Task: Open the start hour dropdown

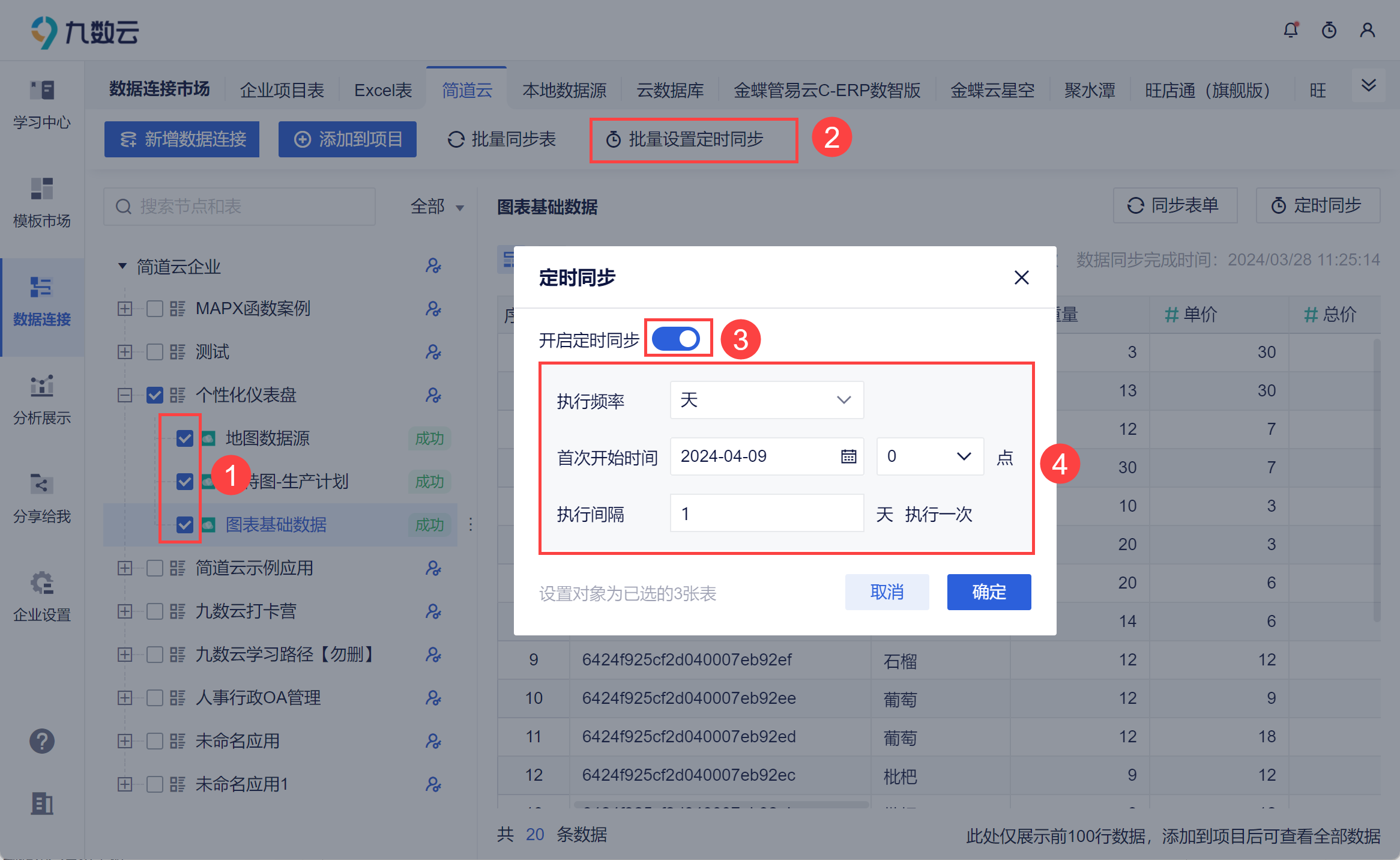Action: 929,456
